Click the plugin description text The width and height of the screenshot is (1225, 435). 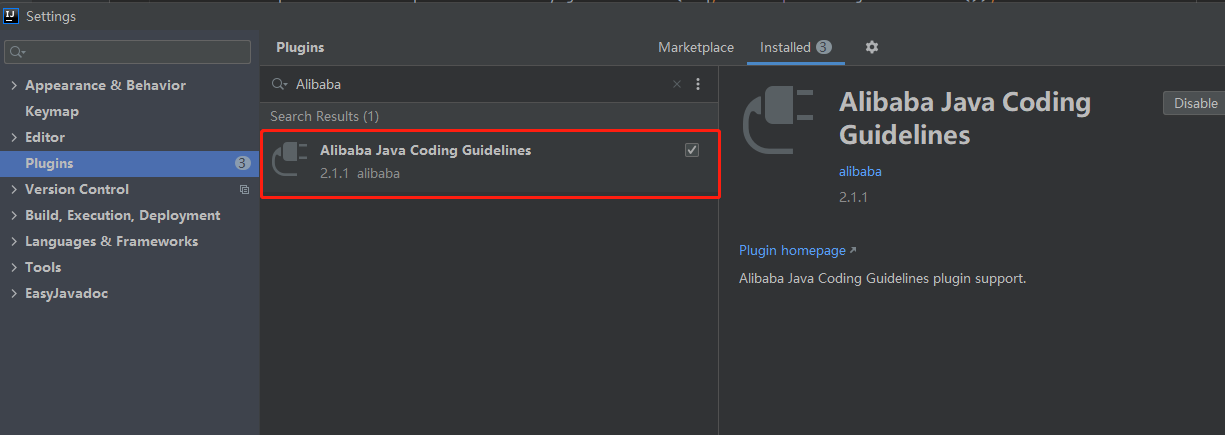click(x=883, y=278)
